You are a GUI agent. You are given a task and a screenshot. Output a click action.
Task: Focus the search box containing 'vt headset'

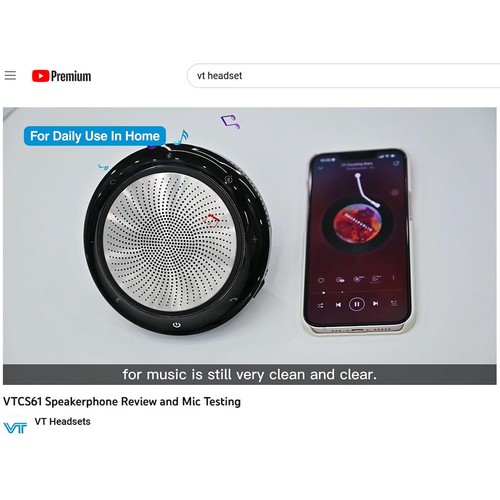343,76
